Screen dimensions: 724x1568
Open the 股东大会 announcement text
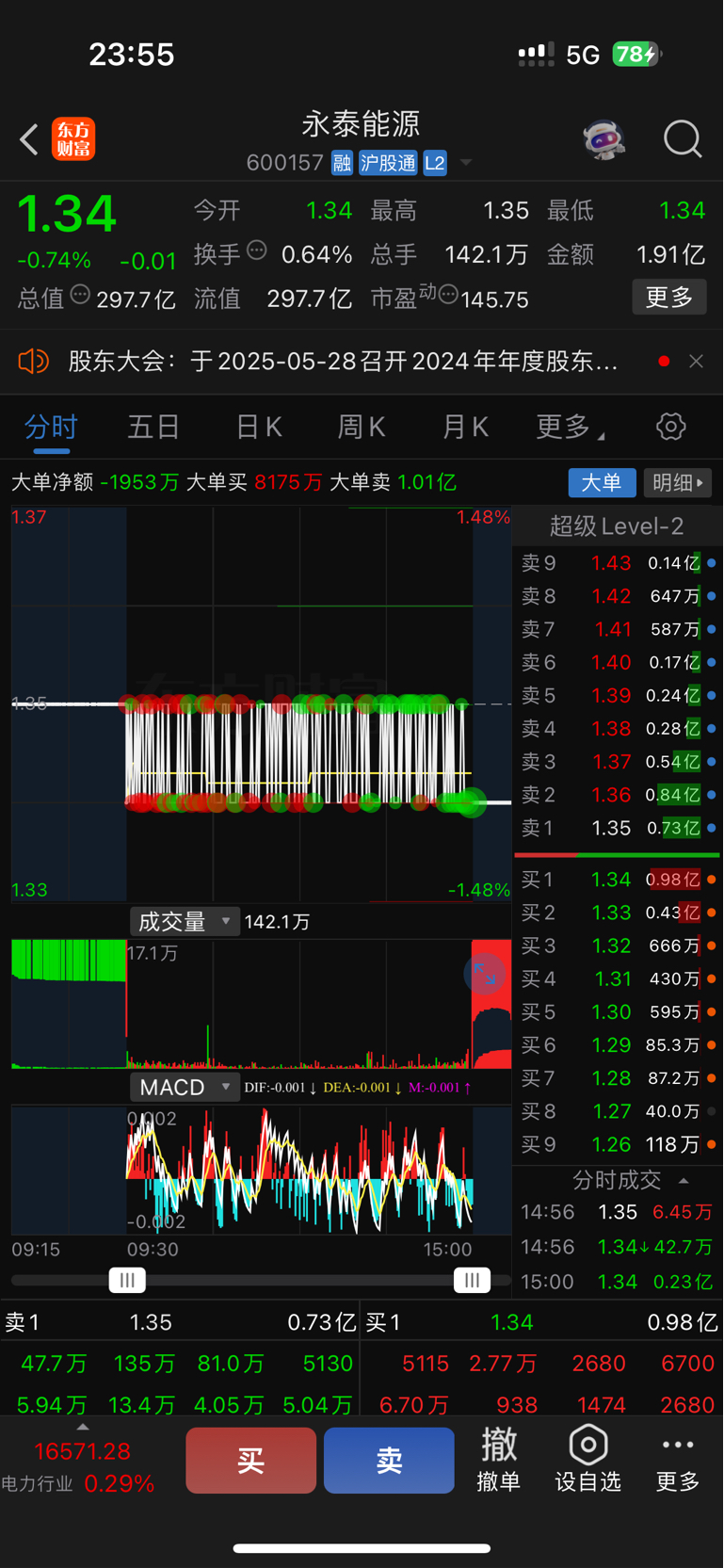click(x=343, y=362)
